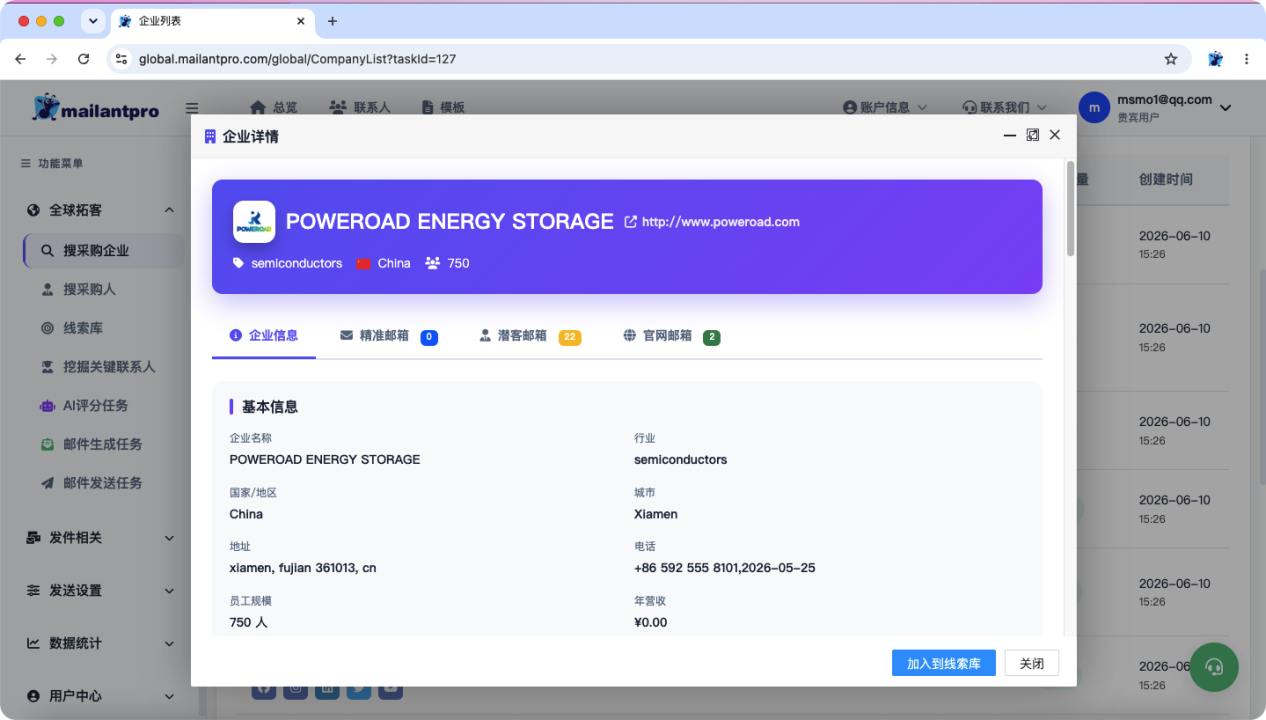Click the 关闭 button
This screenshot has width=1266, height=720.
[1032, 663]
